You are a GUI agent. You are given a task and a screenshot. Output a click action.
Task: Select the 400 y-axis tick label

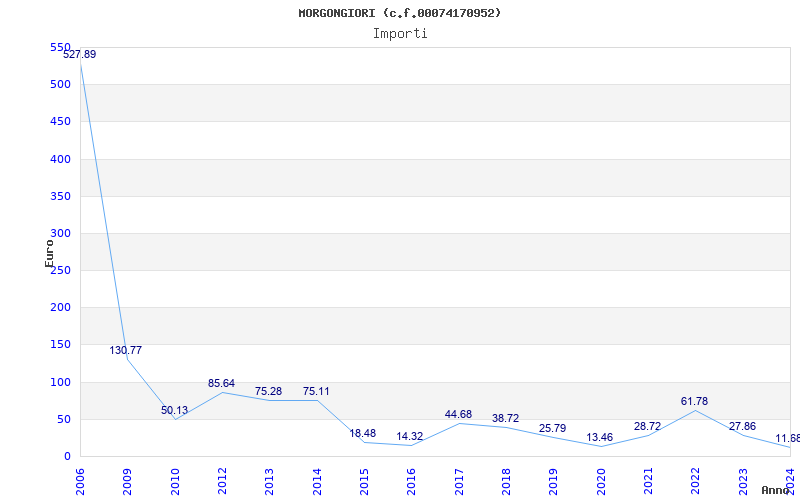point(60,159)
